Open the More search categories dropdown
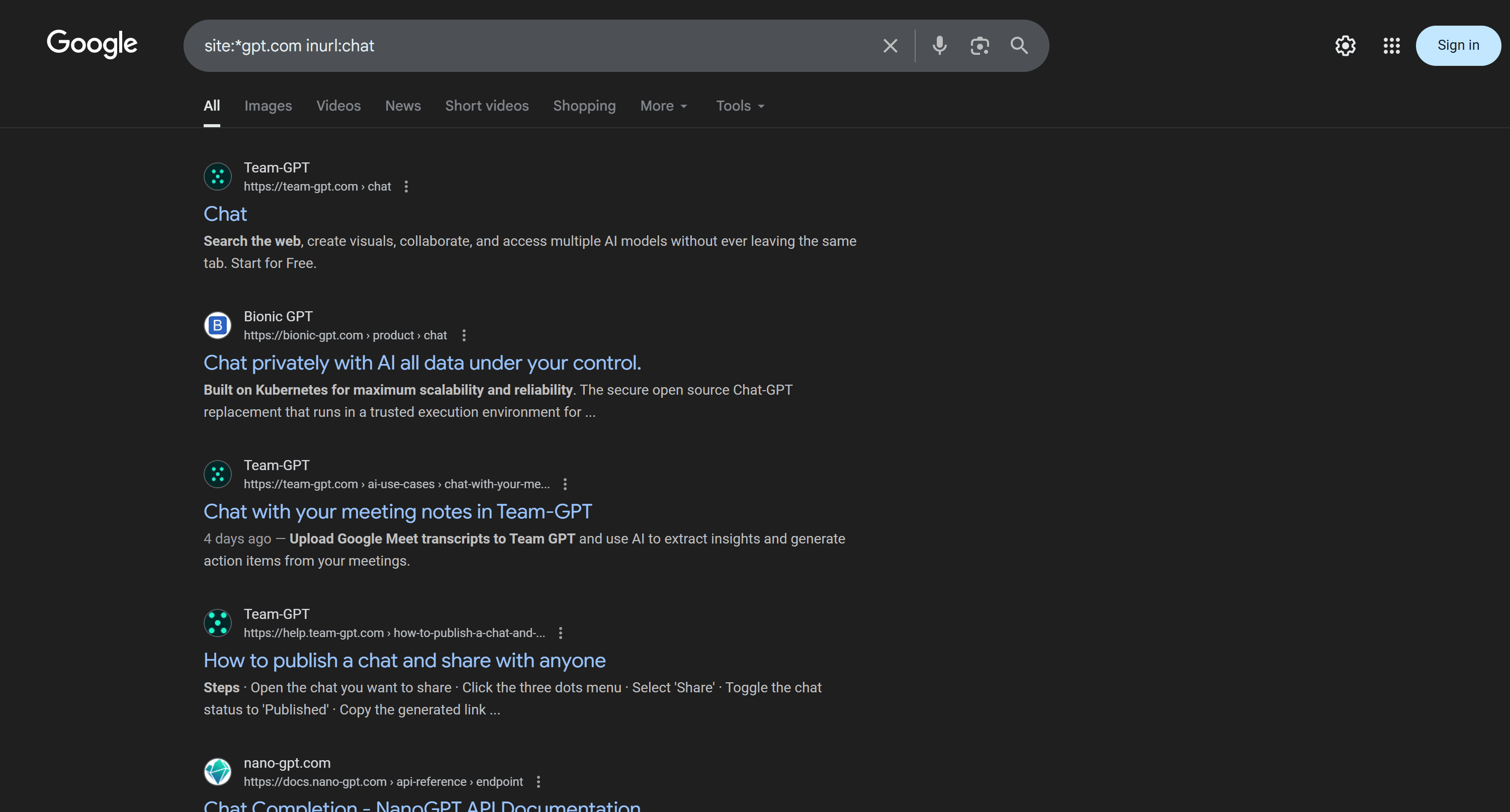 (x=663, y=106)
